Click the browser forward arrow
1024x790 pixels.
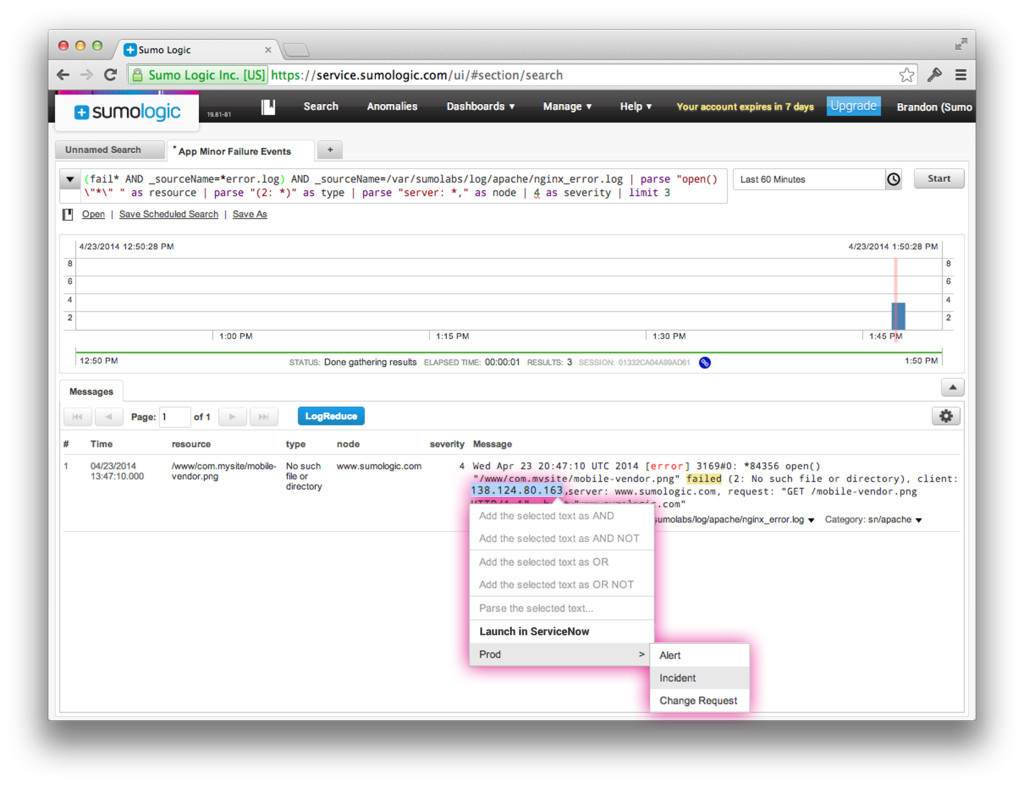[x=87, y=75]
